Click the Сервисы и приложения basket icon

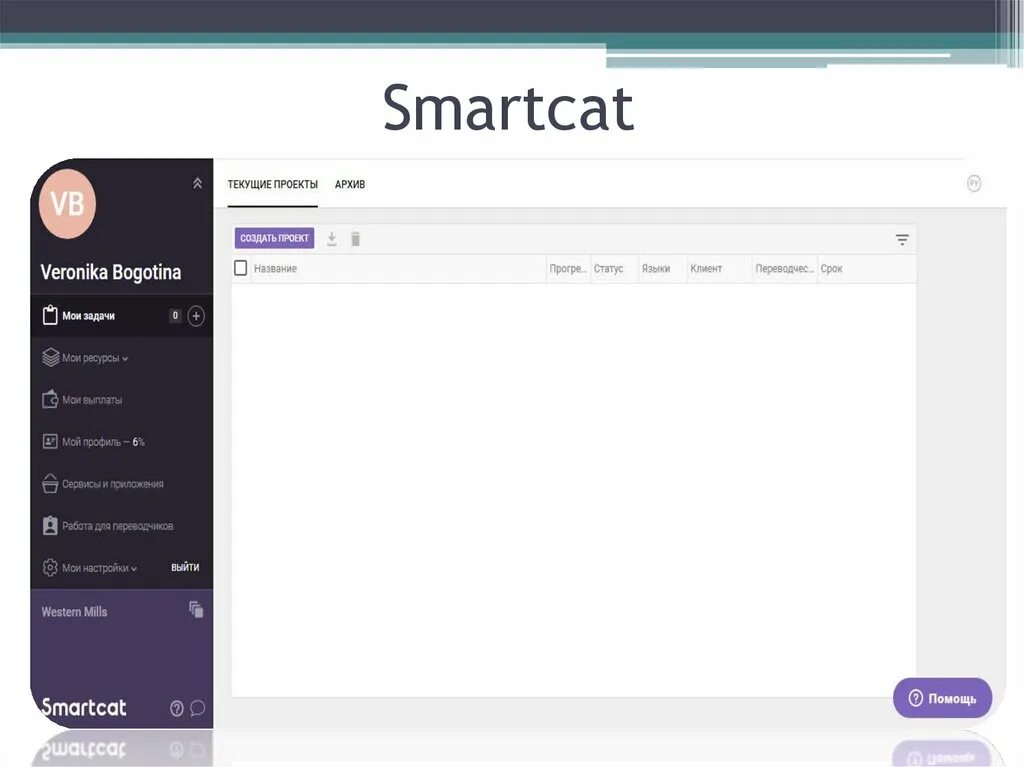click(x=50, y=483)
